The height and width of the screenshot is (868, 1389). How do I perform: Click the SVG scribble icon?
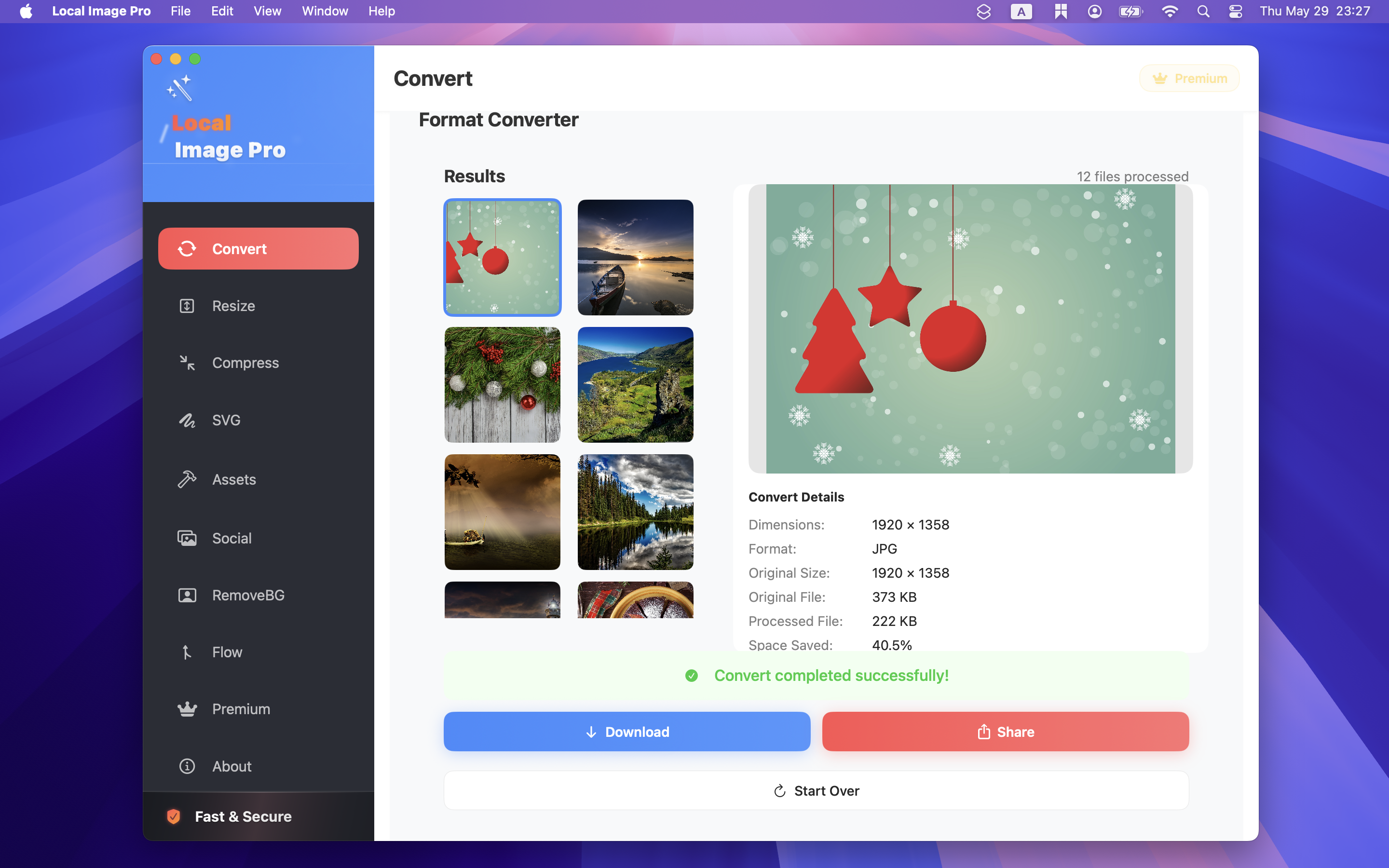[x=187, y=420]
